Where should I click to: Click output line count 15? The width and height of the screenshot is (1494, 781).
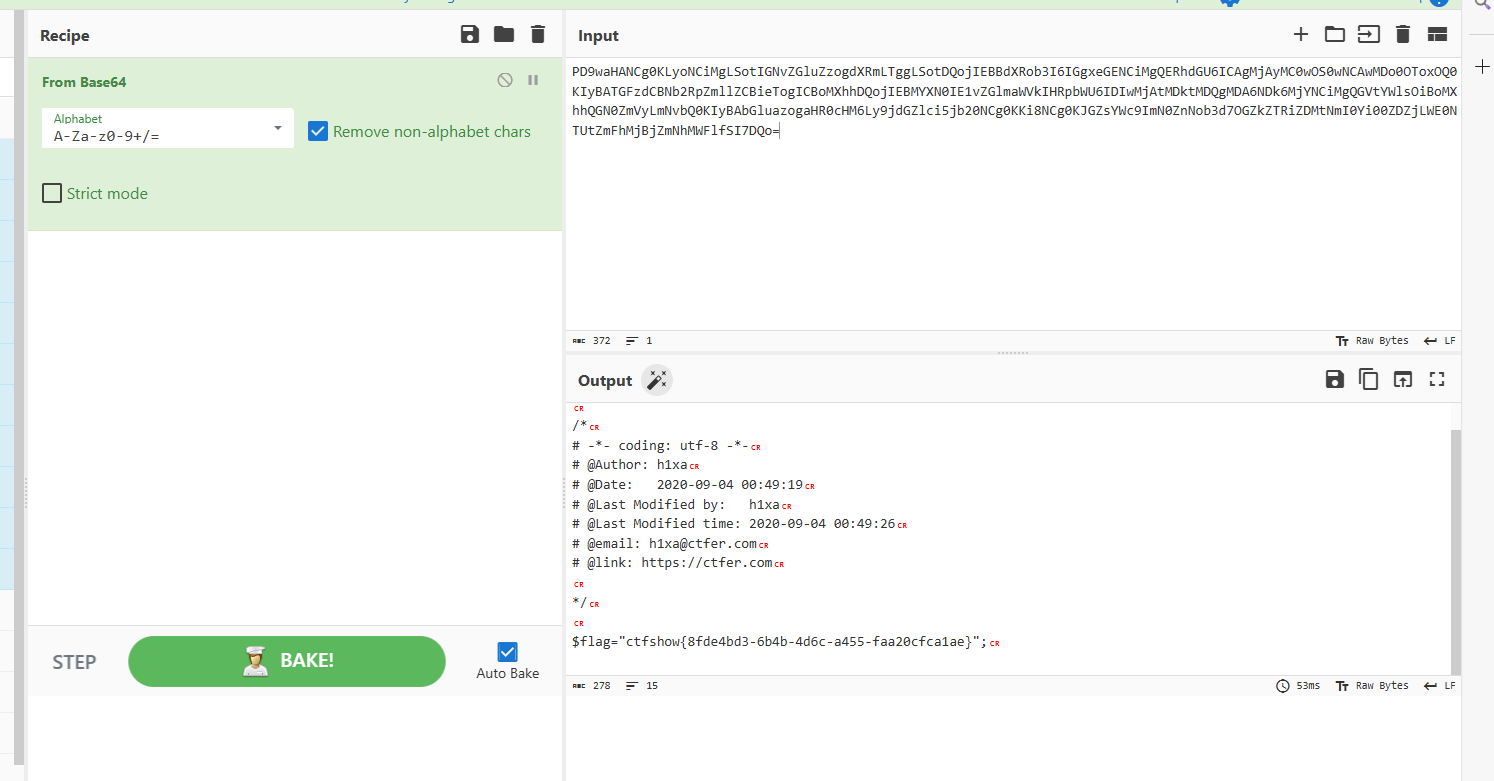[x=642, y=686]
